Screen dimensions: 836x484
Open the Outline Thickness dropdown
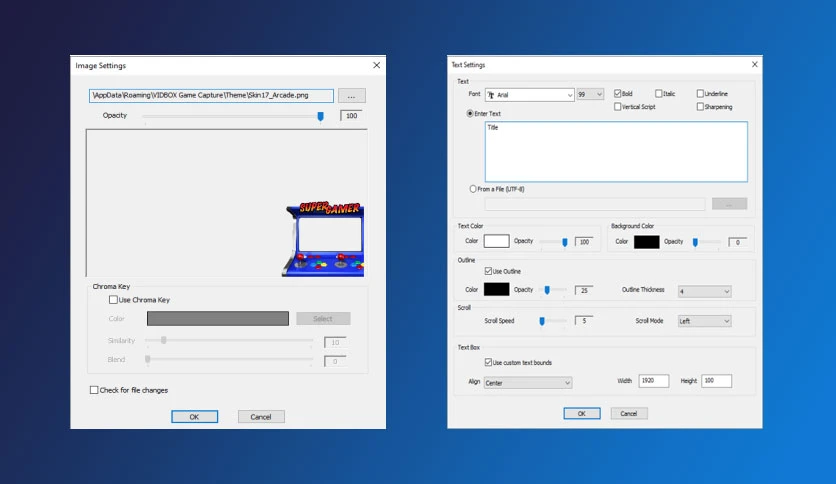704,292
